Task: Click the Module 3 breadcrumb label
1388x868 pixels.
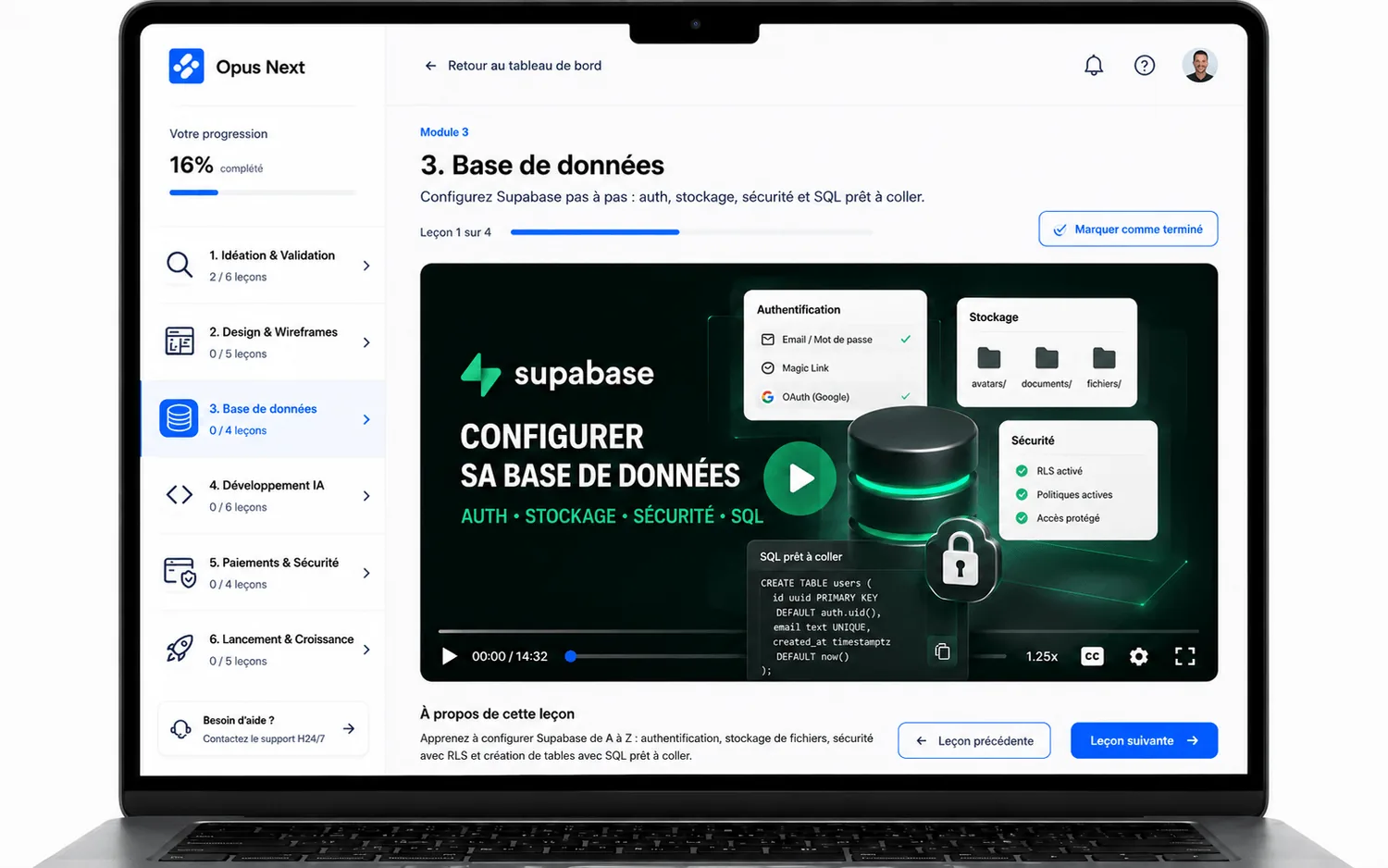Action: tap(444, 132)
